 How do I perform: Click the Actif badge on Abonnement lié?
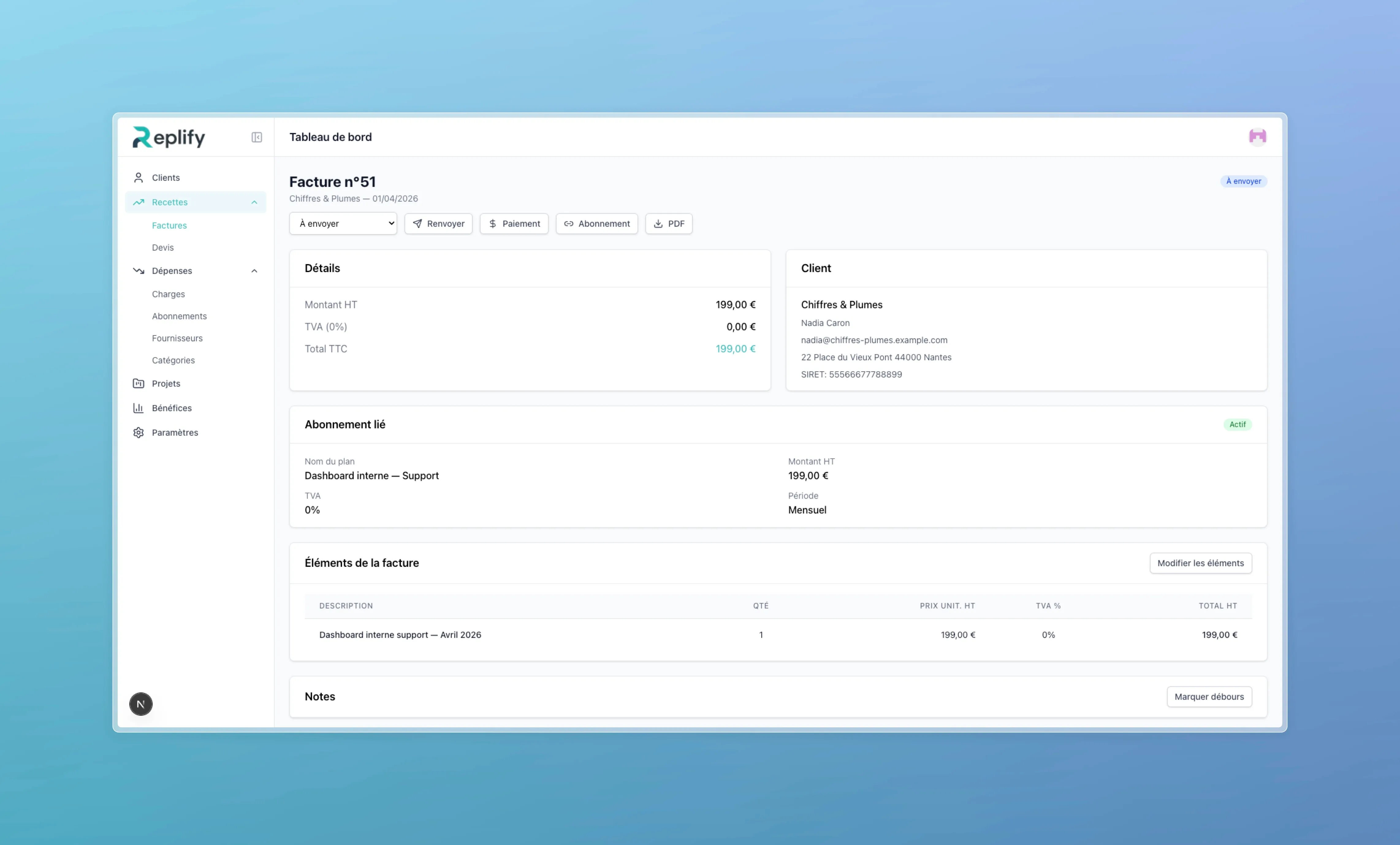1238,424
